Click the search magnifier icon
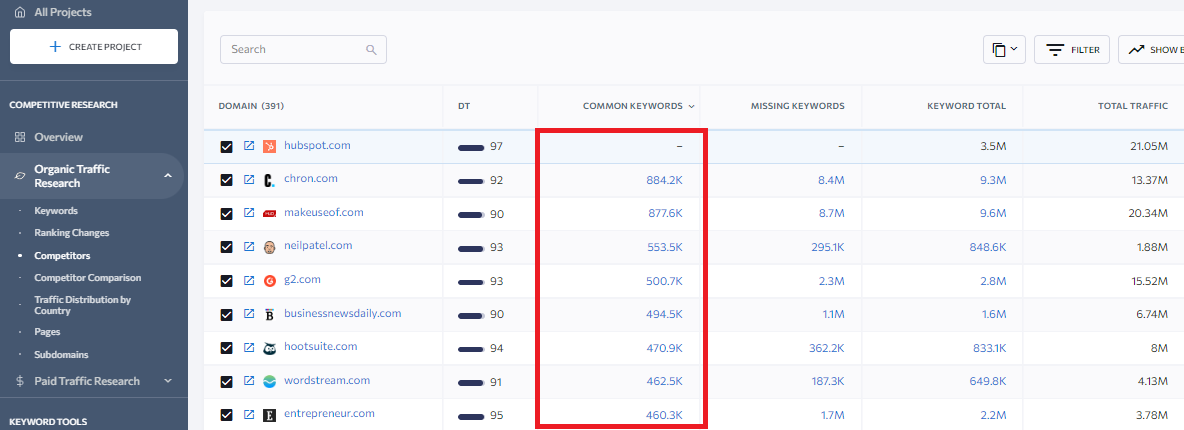1184x430 pixels. (x=371, y=50)
